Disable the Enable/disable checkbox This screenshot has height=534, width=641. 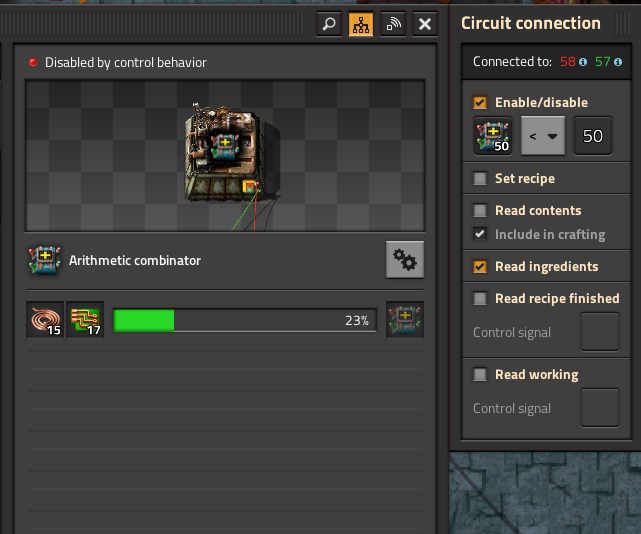480,102
